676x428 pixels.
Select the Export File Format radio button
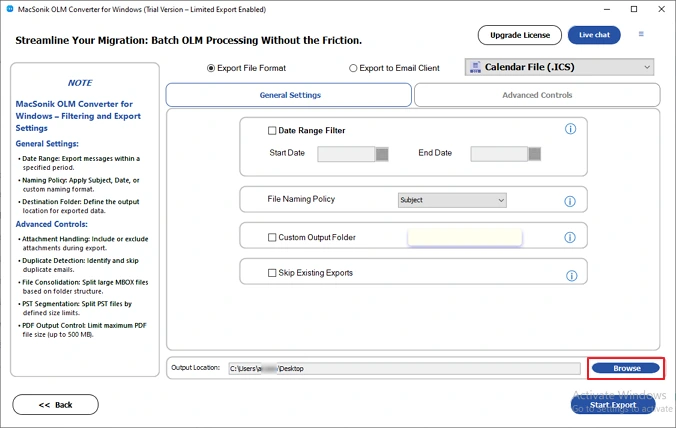[x=211, y=68]
